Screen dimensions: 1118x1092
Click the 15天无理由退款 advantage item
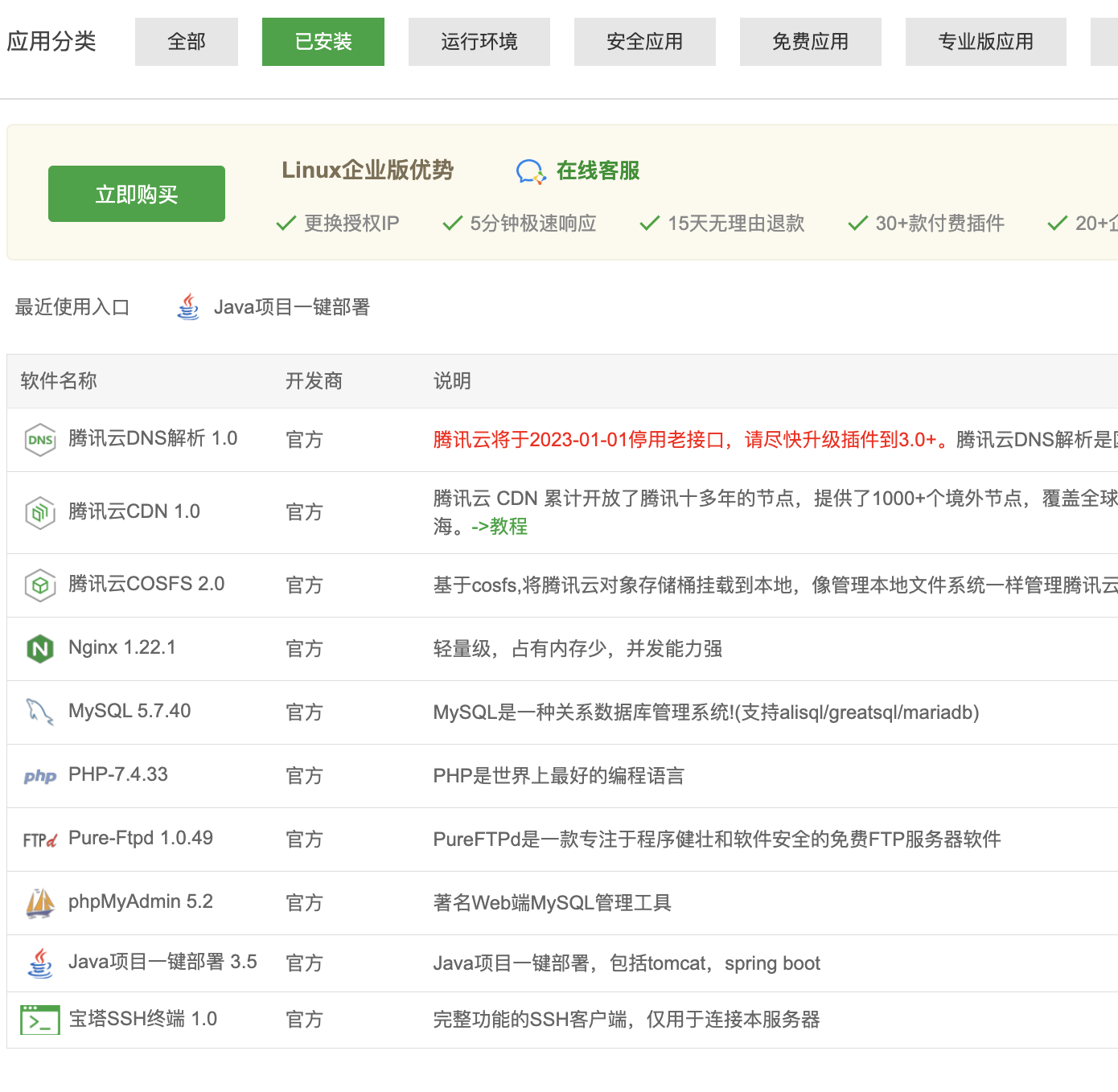click(722, 224)
